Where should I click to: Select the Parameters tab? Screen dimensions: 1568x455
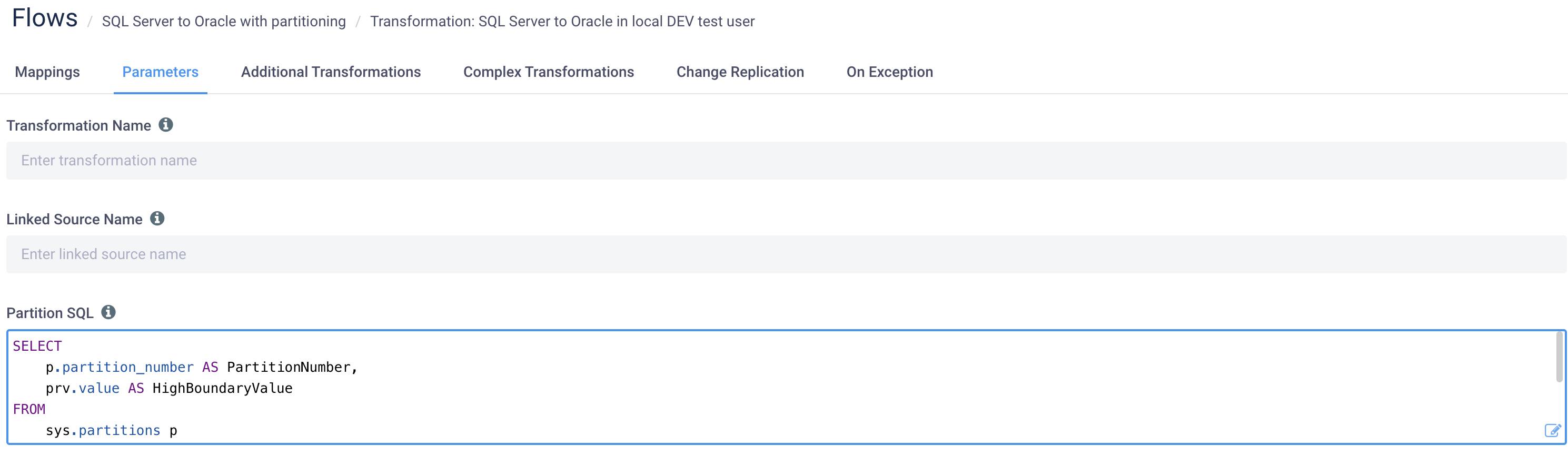pyautogui.click(x=160, y=72)
